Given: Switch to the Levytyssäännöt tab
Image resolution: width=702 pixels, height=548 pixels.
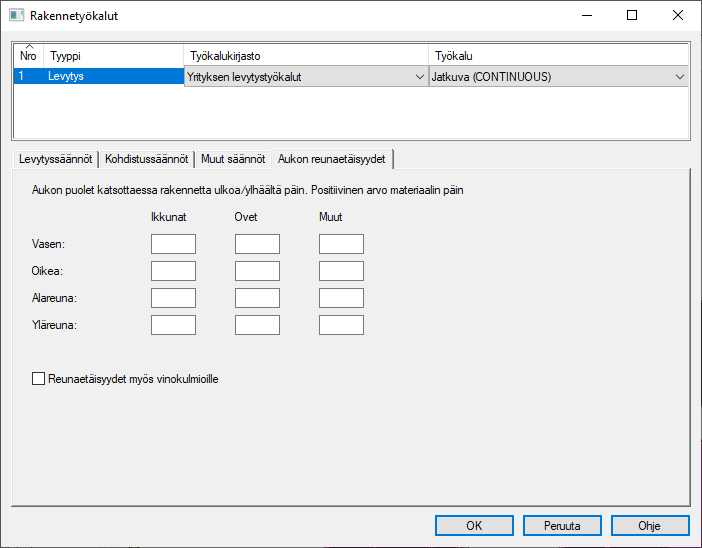Looking at the screenshot, I should [56, 159].
